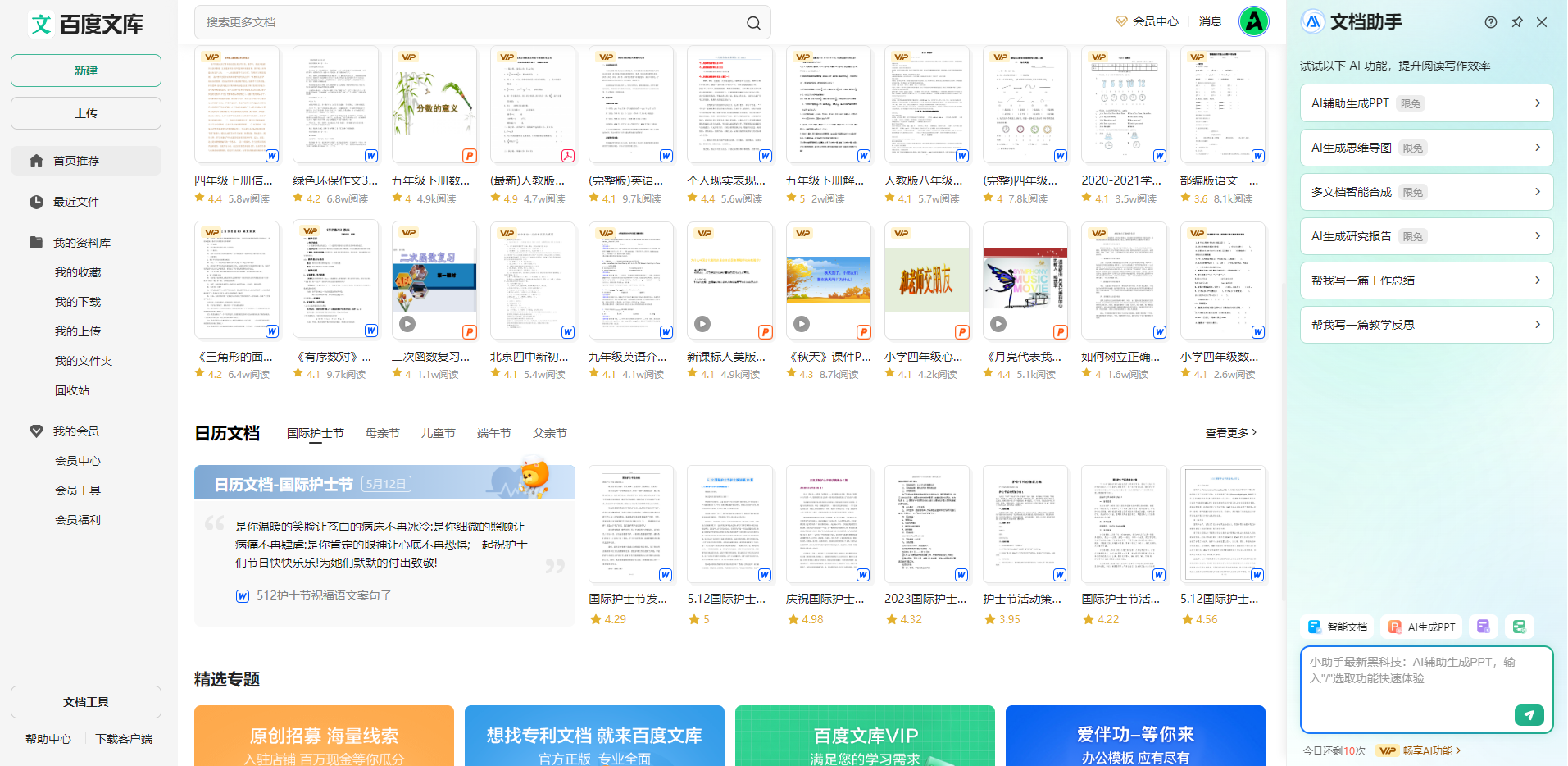Screen dimensions: 1568x766
Task: Open 消息 in header
Action: (x=1211, y=21)
